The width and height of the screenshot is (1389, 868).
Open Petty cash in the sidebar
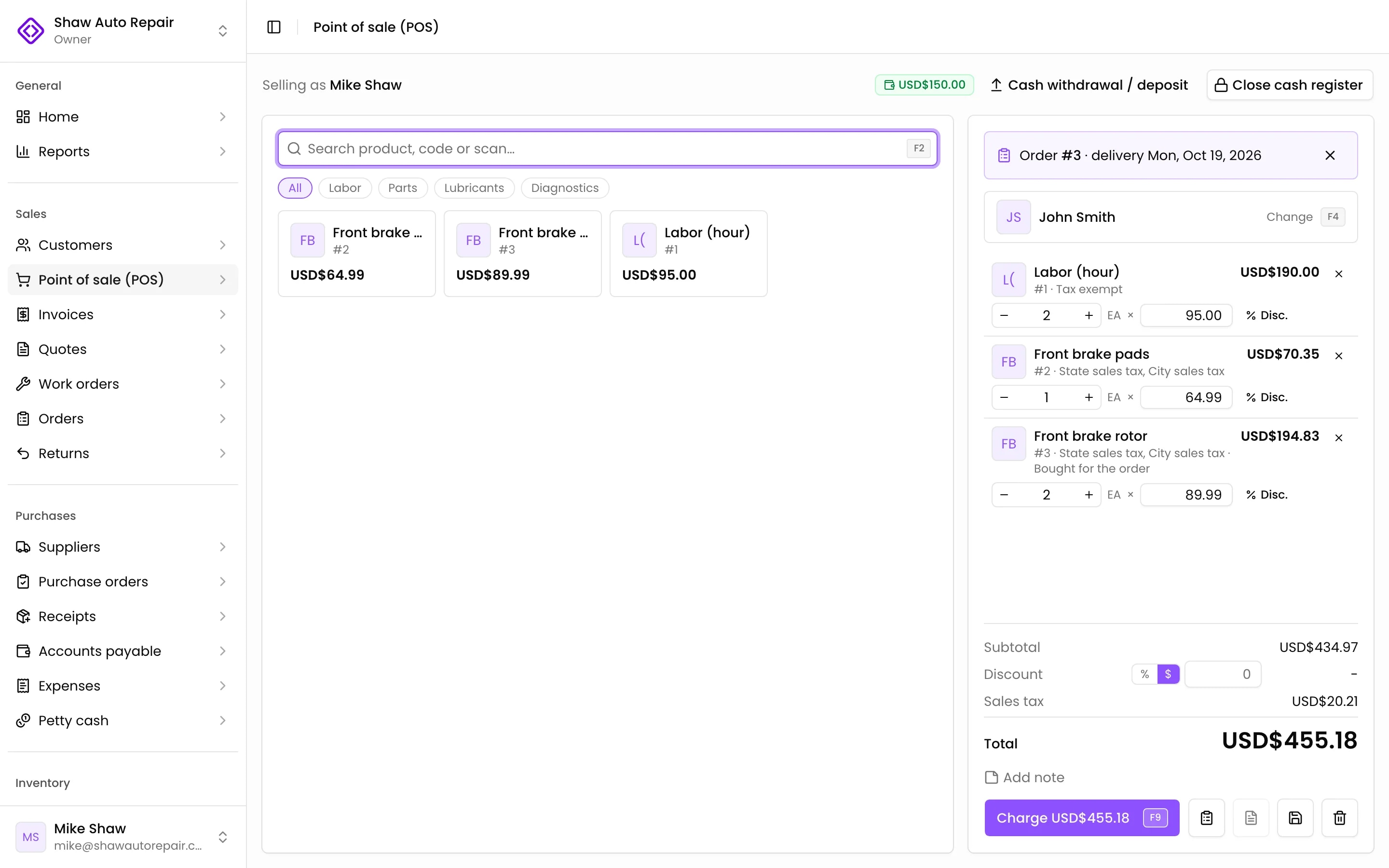pos(123,720)
